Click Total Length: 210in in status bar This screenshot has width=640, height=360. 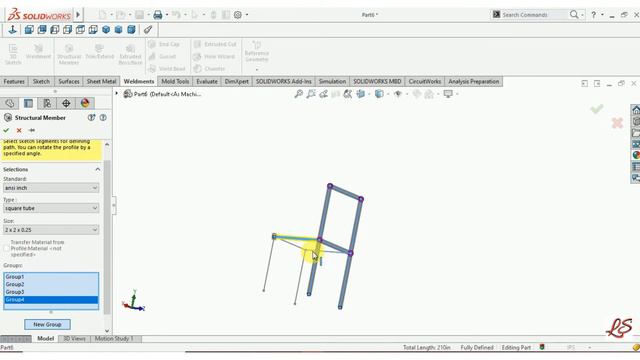427,347
